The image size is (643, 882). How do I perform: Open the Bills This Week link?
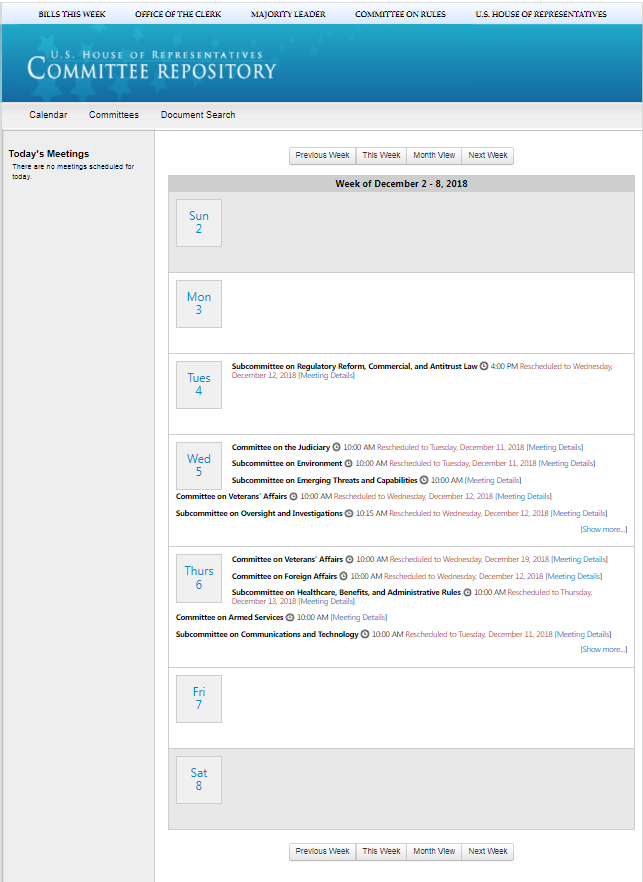tap(71, 14)
